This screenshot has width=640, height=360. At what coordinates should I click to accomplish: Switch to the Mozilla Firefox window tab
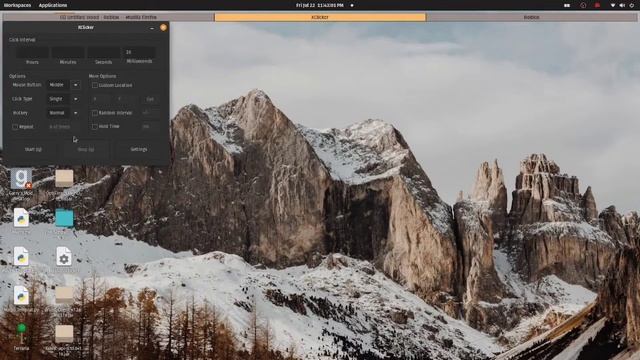click(108, 17)
